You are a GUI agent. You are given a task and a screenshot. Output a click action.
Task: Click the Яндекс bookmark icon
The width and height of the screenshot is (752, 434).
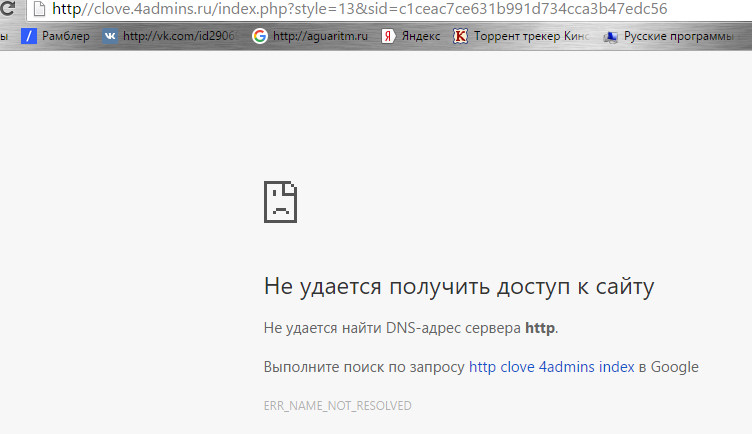[x=387, y=37]
